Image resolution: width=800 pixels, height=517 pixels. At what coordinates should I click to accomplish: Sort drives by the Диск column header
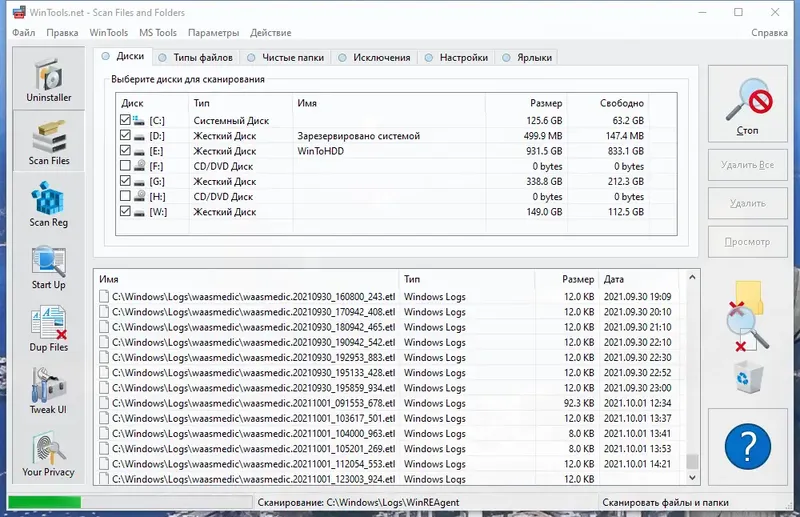(x=152, y=103)
